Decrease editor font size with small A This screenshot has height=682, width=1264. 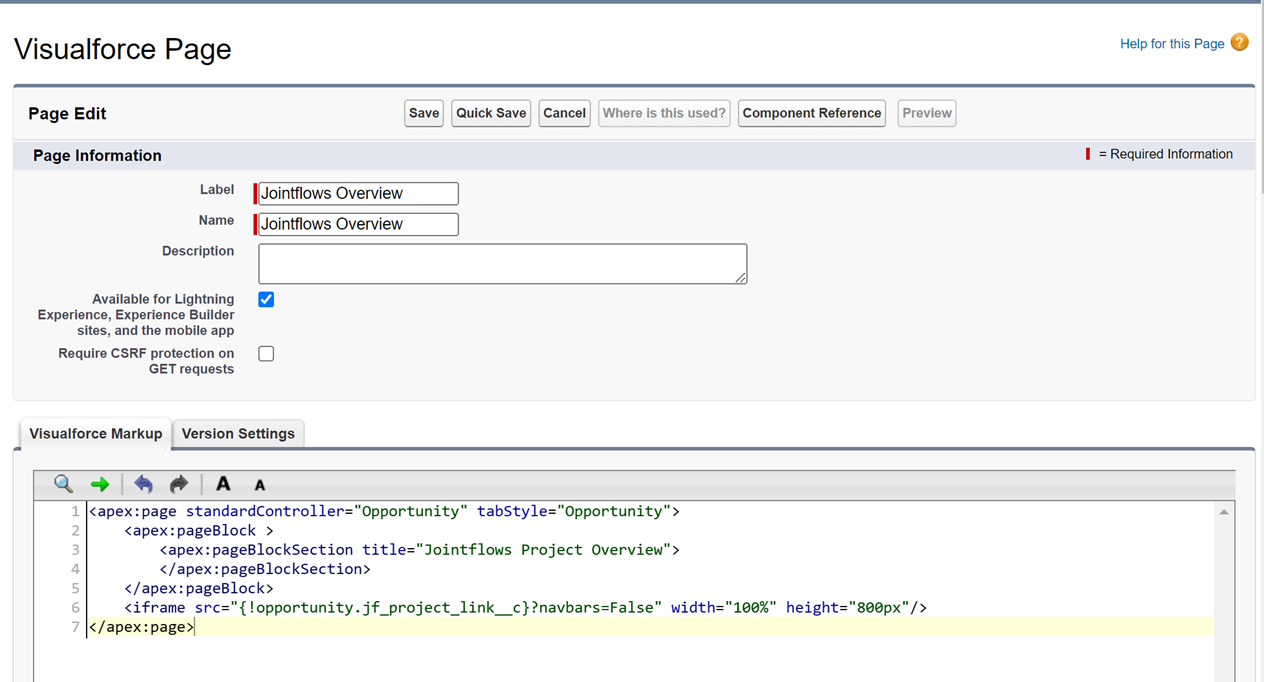tap(260, 485)
